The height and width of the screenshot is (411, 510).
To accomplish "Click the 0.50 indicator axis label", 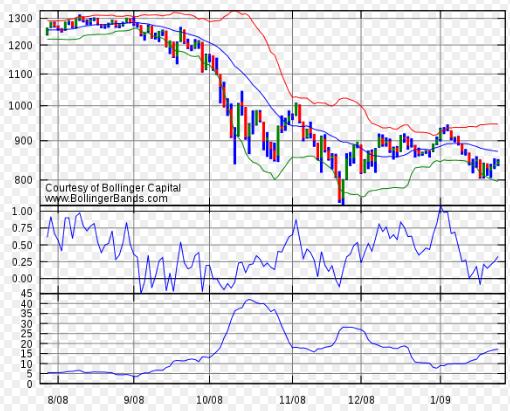I will click(22, 245).
